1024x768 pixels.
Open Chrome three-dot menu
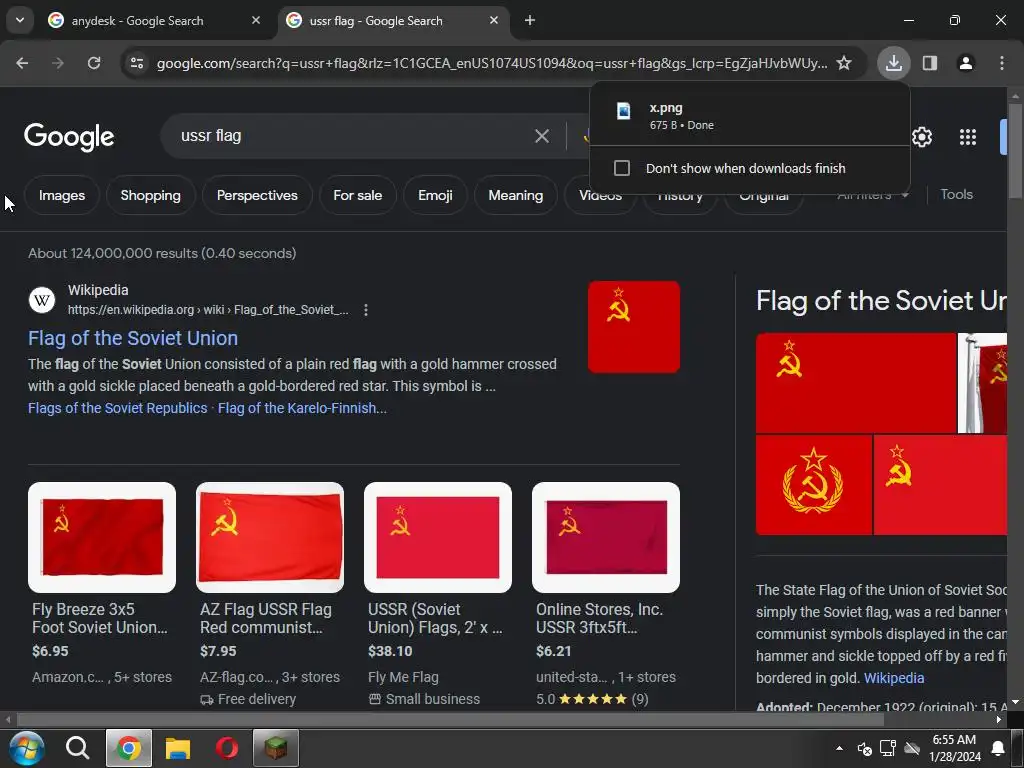(1001, 63)
